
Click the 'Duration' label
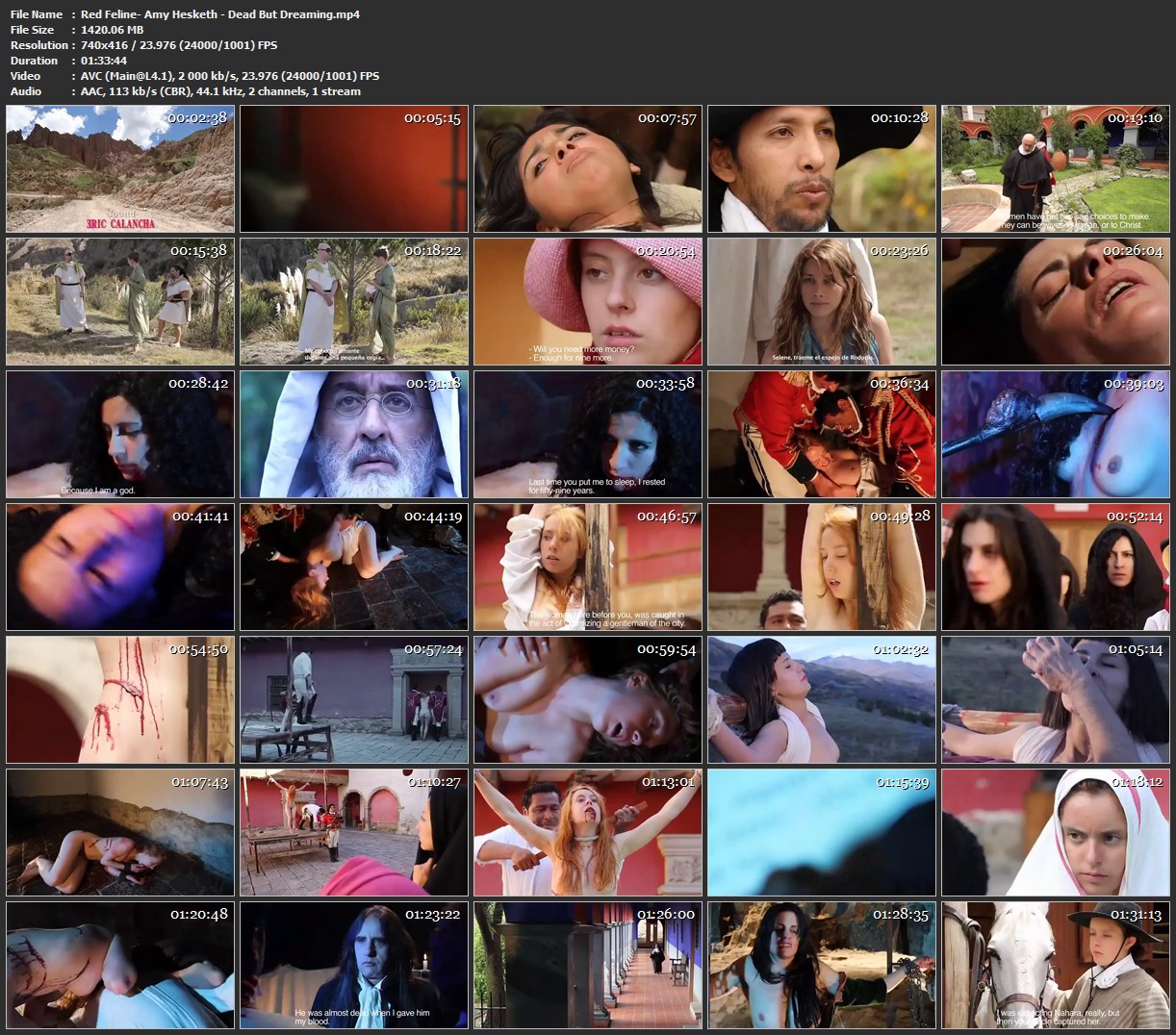click(x=35, y=61)
